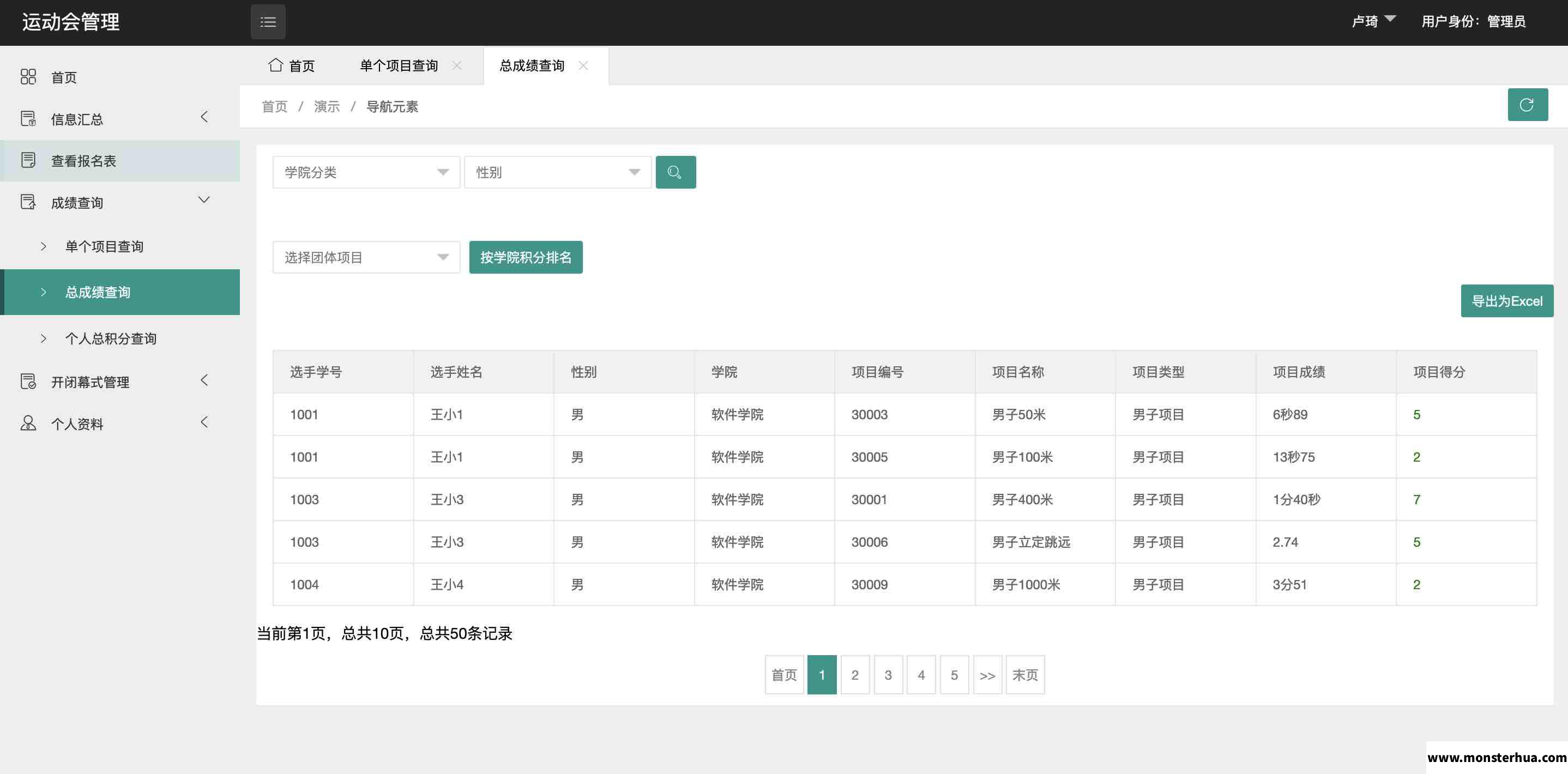
Task: Go to page 2
Action: click(x=855, y=674)
